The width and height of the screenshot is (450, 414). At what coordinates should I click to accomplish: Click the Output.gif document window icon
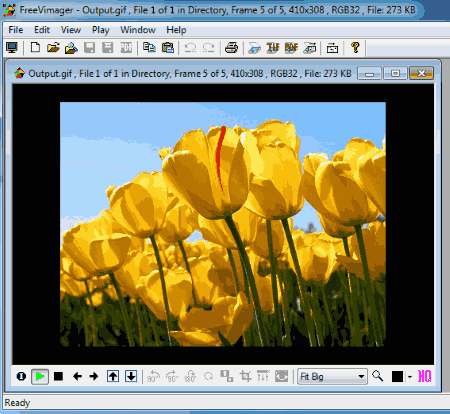pyautogui.click(x=19, y=73)
